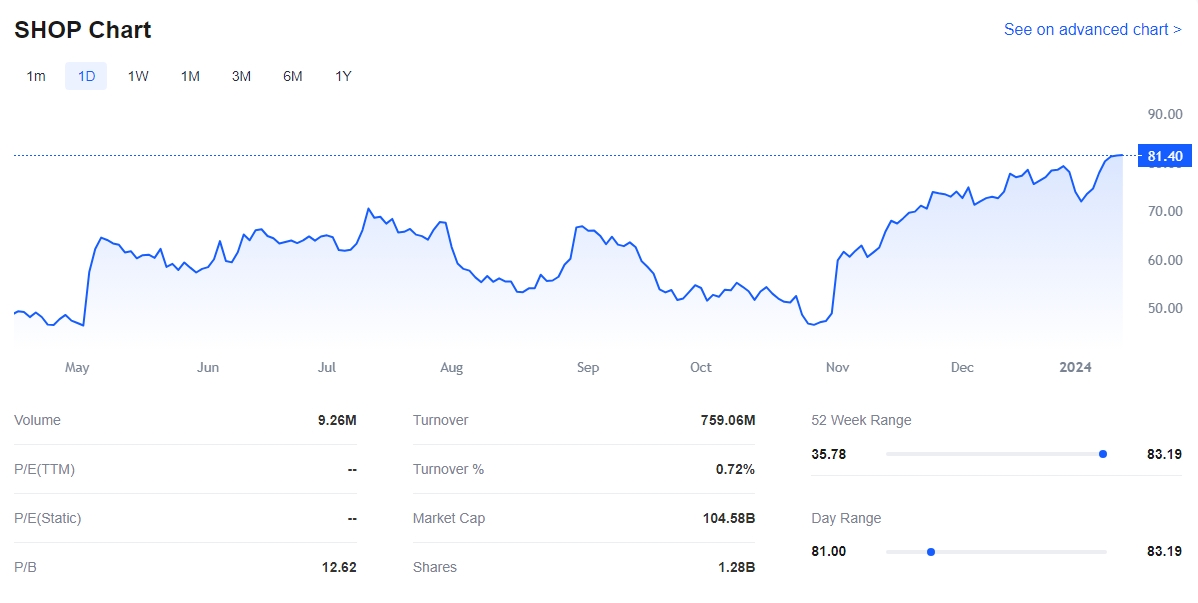Click the Day Range slider dot
Image resolution: width=1198 pixels, height=603 pixels.
pyautogui.click(x=931, y=552)
